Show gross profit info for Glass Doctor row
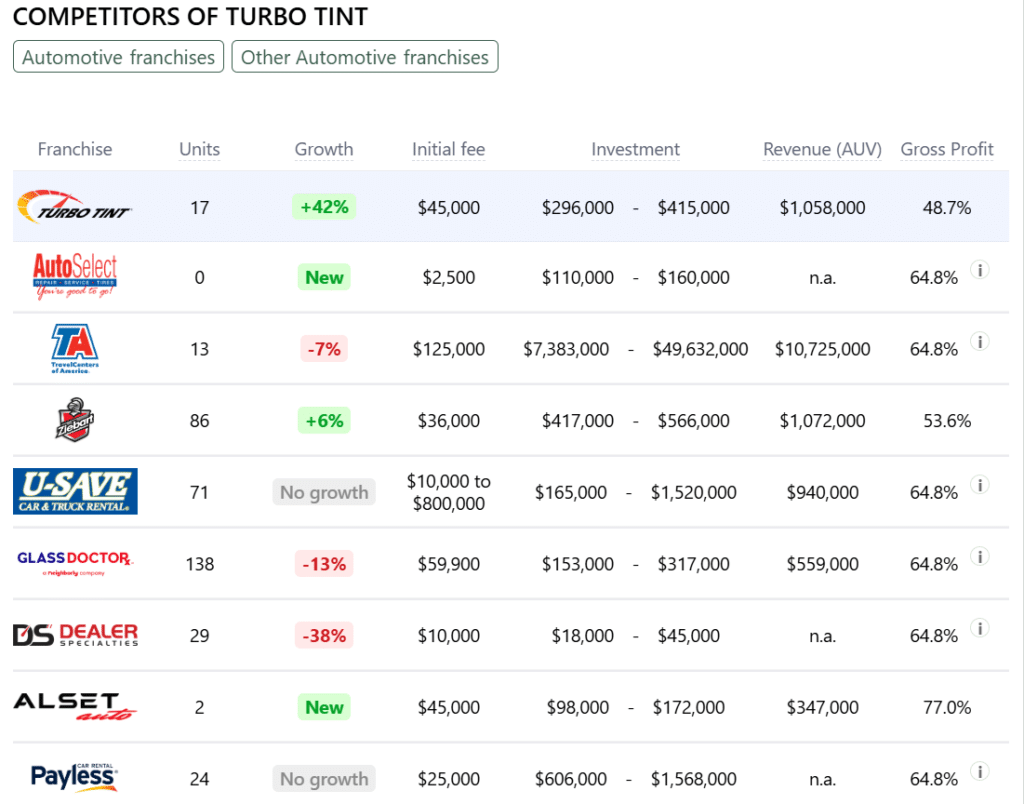Image resolution: width=1024 pixels, height=804 pixels. point(980,556)
